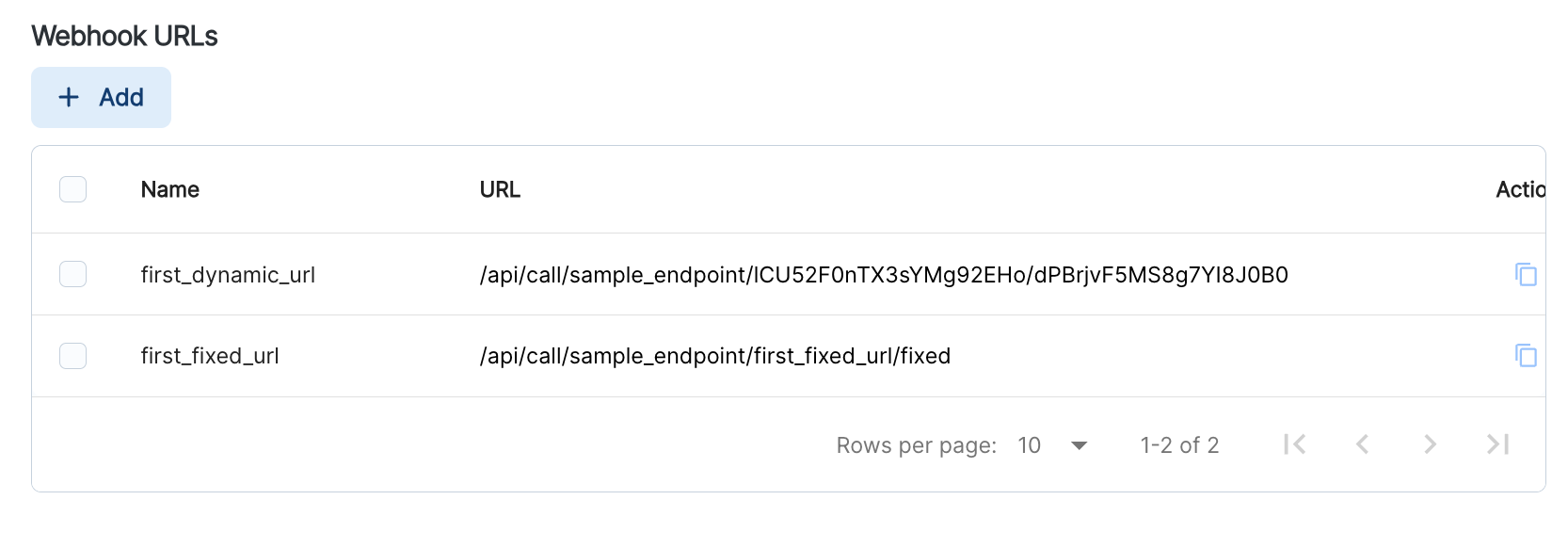Click the plus icon on the Add button
The width and height of the screenshot is (1568, 548).
tap(69, 97)
